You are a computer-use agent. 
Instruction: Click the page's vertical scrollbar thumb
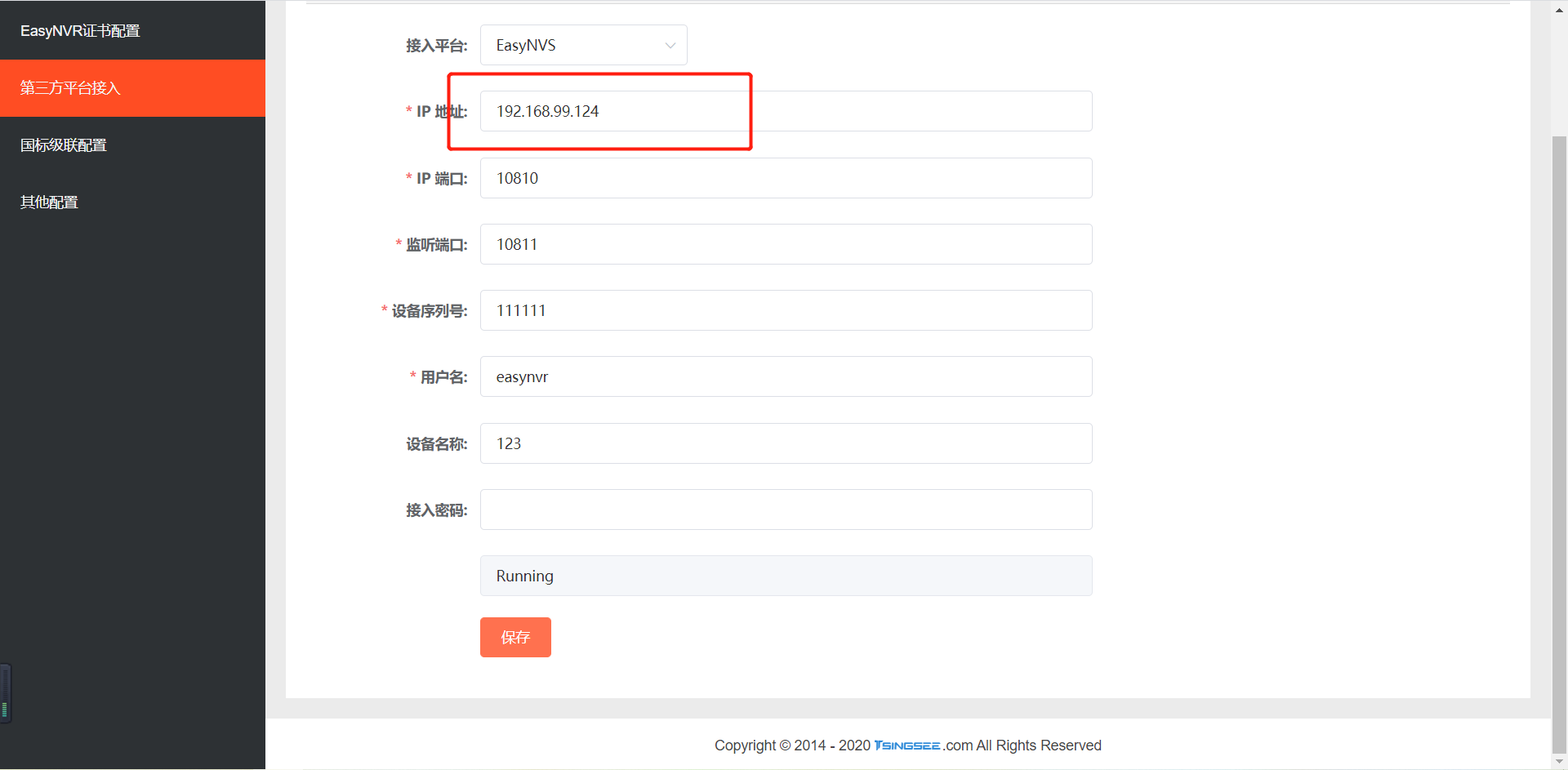pyautogui.click(x=1559, y=445)
